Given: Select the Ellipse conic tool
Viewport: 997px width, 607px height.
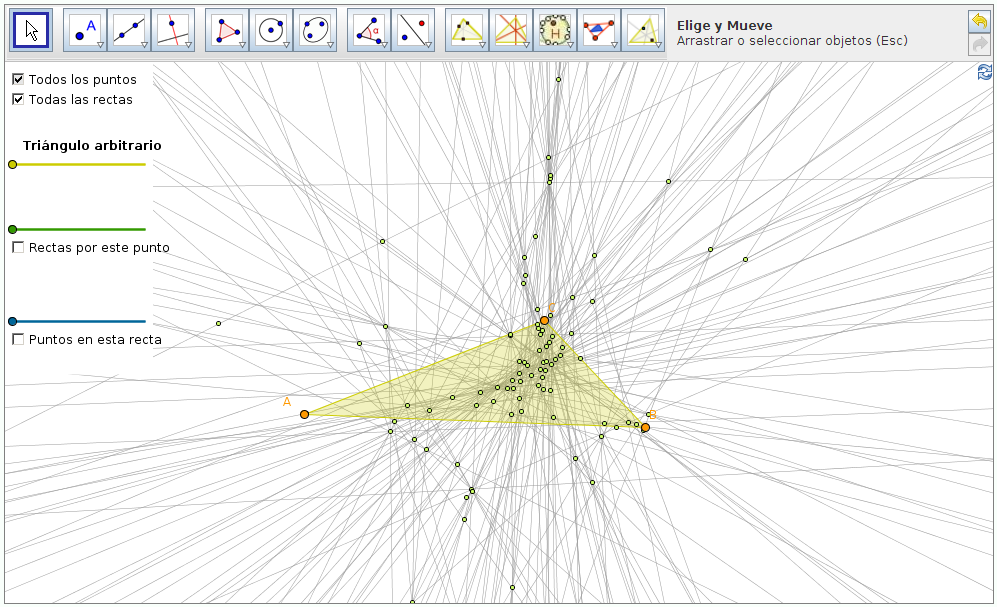Looking at the screenshot, I should pos(315,31).
